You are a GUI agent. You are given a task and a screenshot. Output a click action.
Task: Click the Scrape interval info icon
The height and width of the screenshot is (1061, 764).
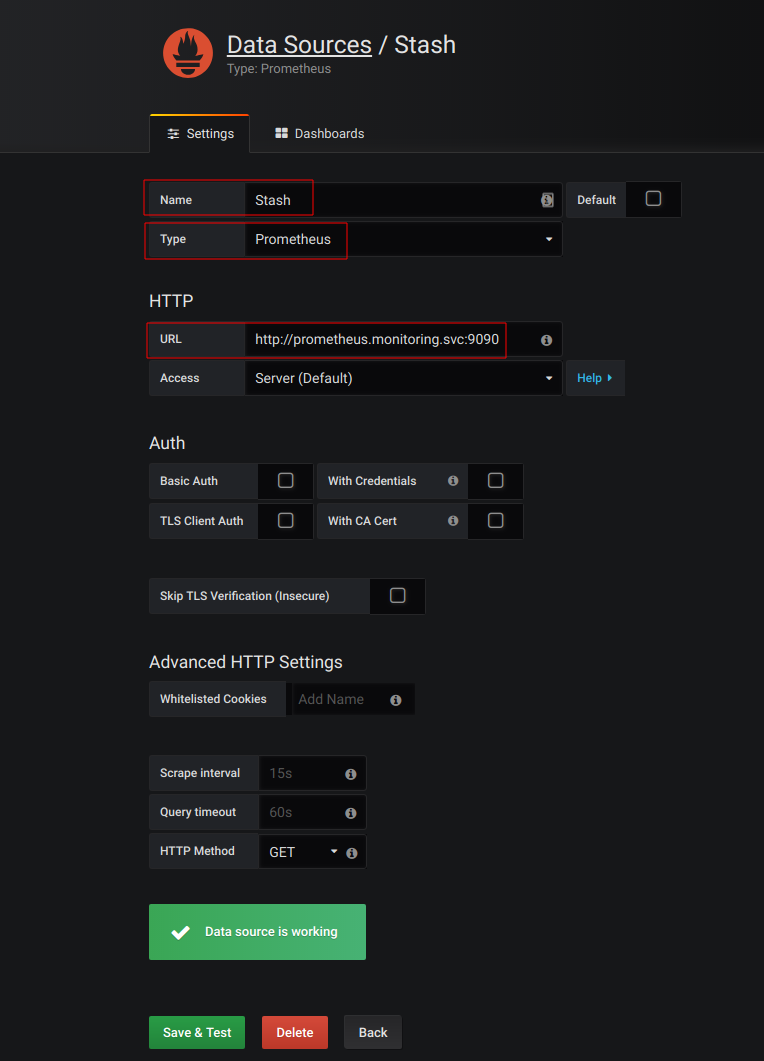point(351,774)
